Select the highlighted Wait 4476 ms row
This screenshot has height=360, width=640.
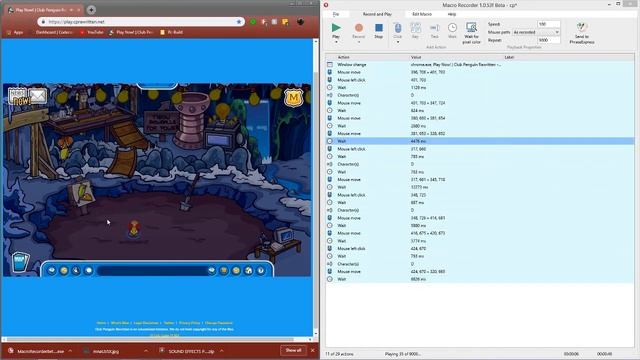click(480, 141)
